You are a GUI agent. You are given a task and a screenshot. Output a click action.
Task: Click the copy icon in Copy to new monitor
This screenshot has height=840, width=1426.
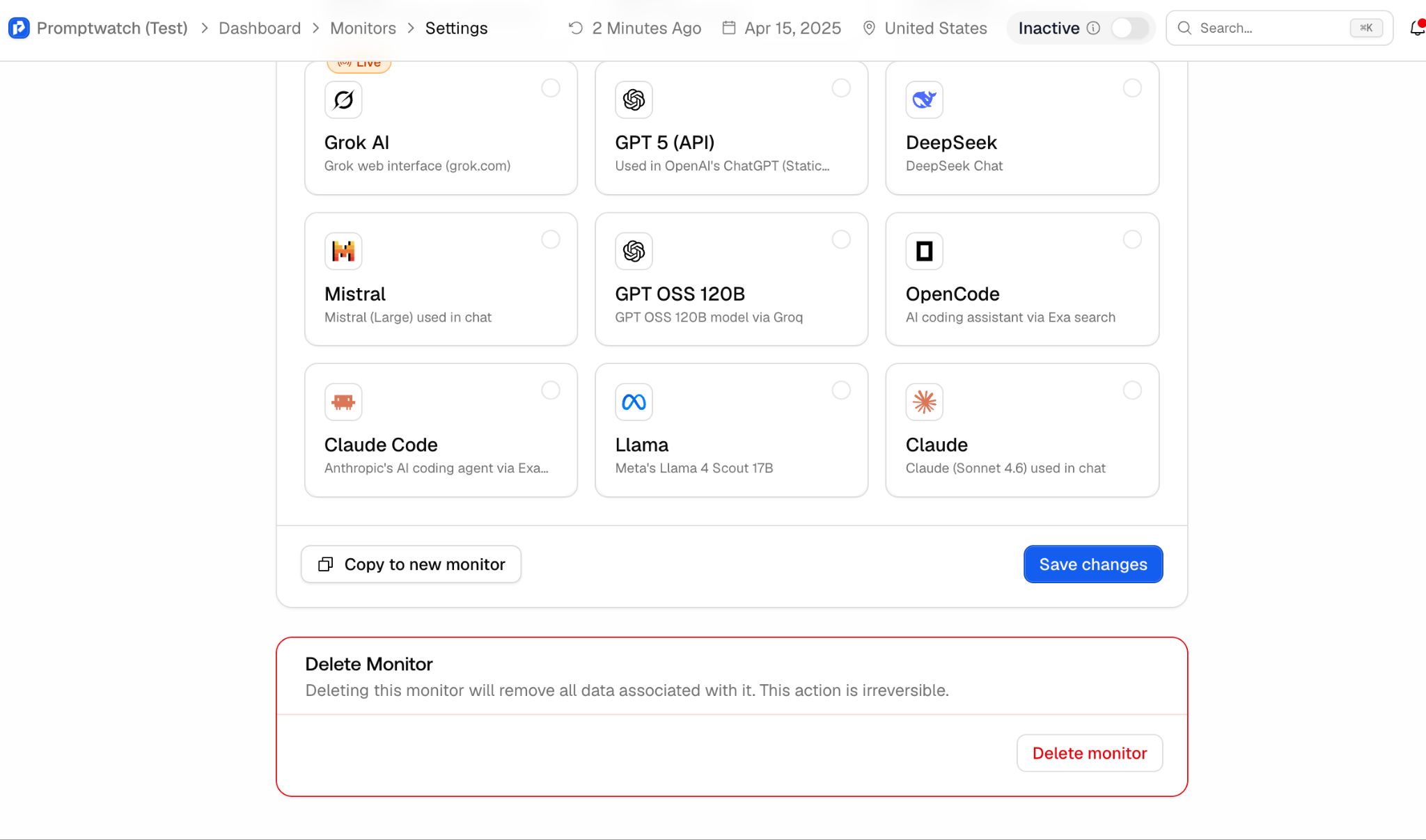pyautogui.click(x=325, y=564)
